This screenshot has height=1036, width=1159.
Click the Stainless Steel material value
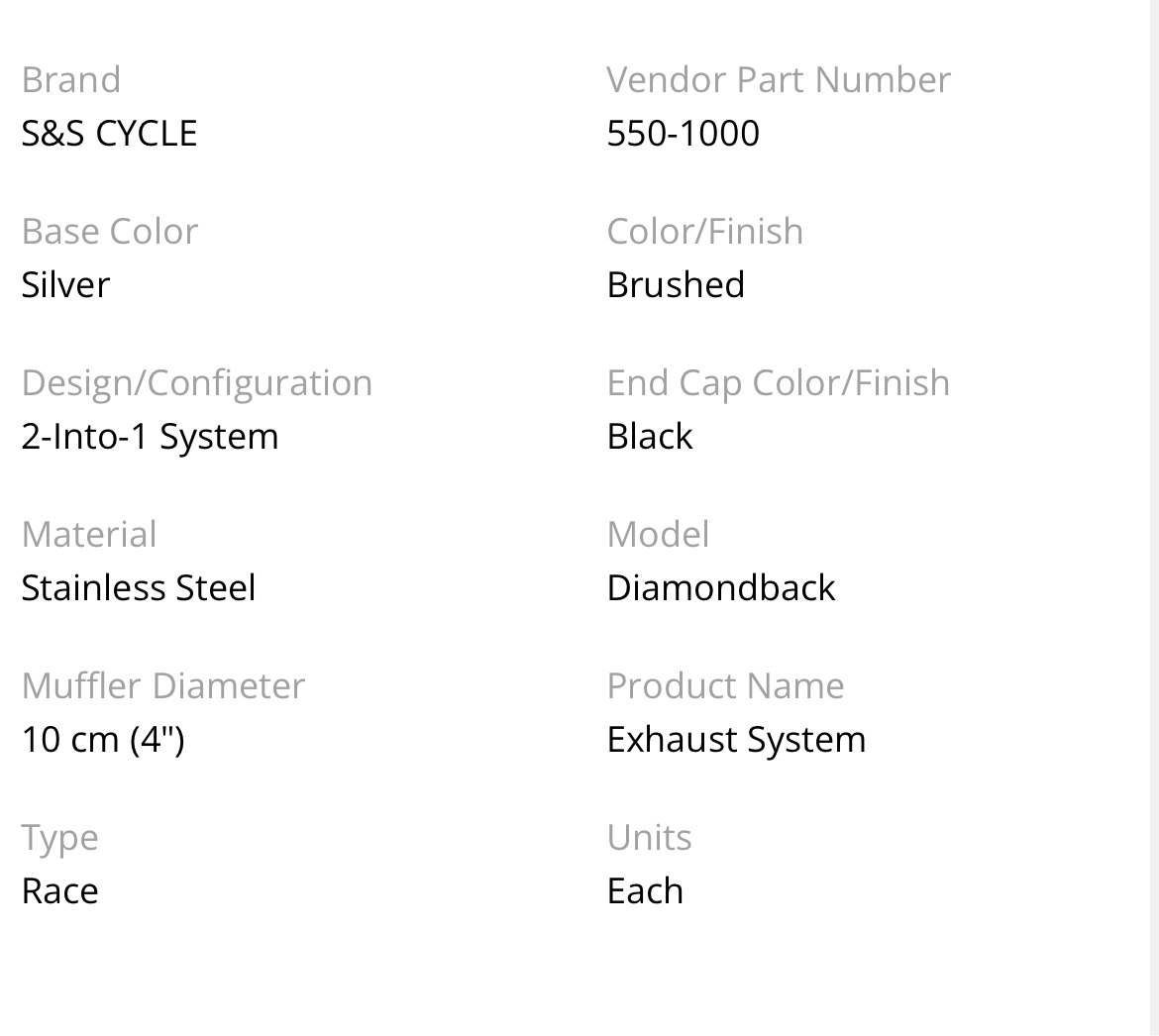pos(139,588)
